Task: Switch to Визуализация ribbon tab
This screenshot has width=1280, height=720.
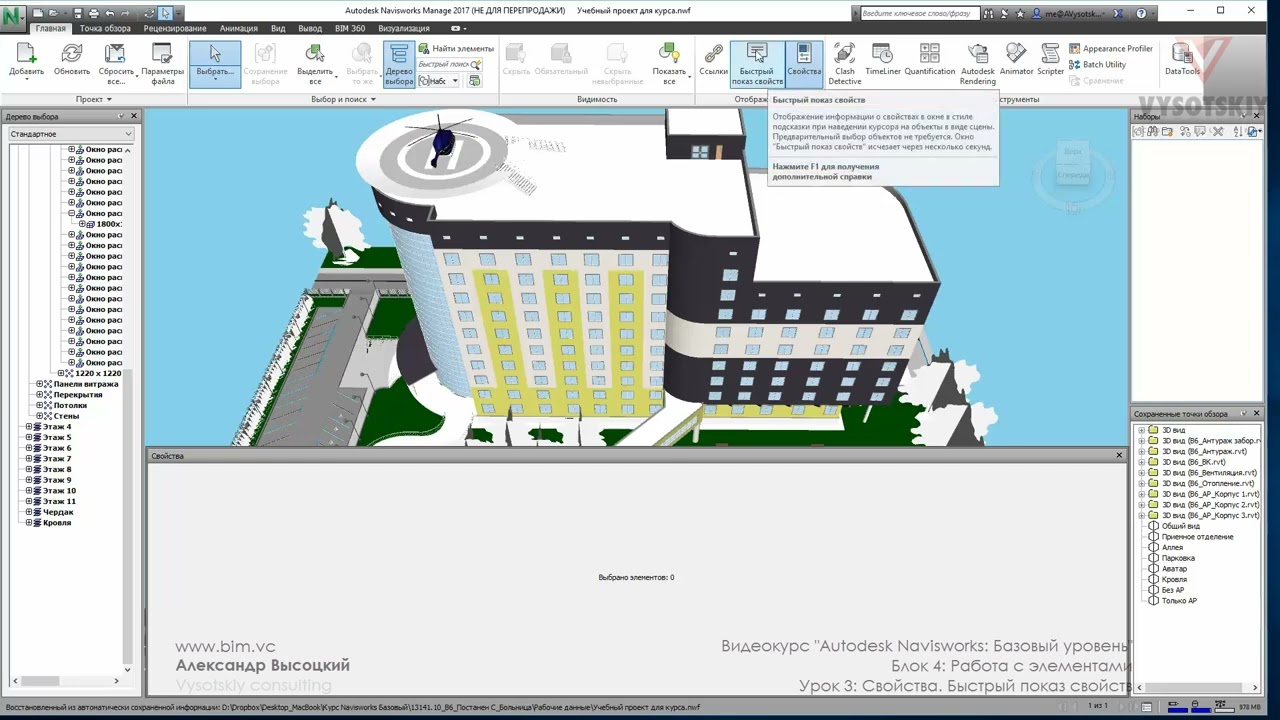Action: click(404, 29)
